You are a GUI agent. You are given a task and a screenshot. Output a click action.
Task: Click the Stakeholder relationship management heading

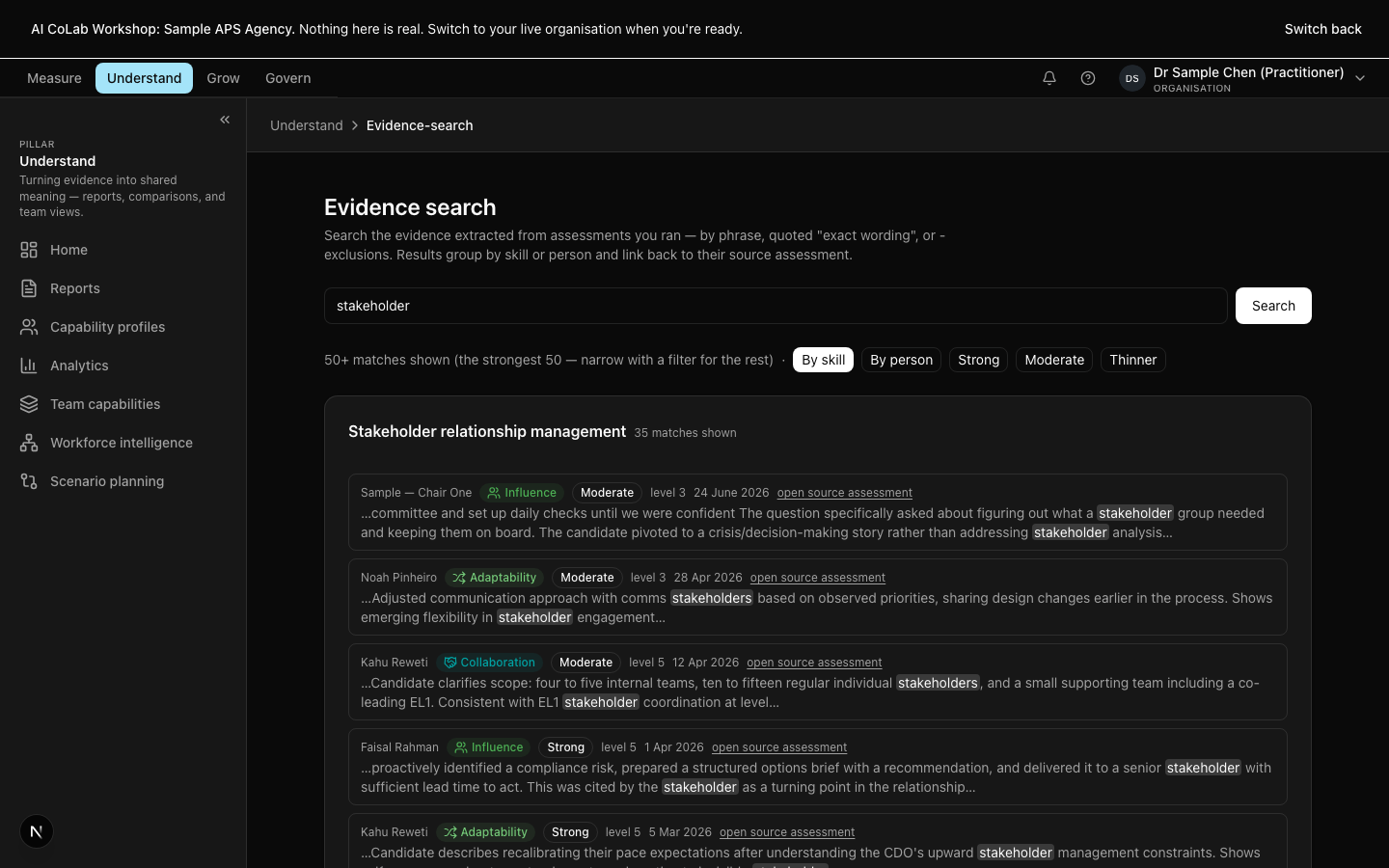487,431
